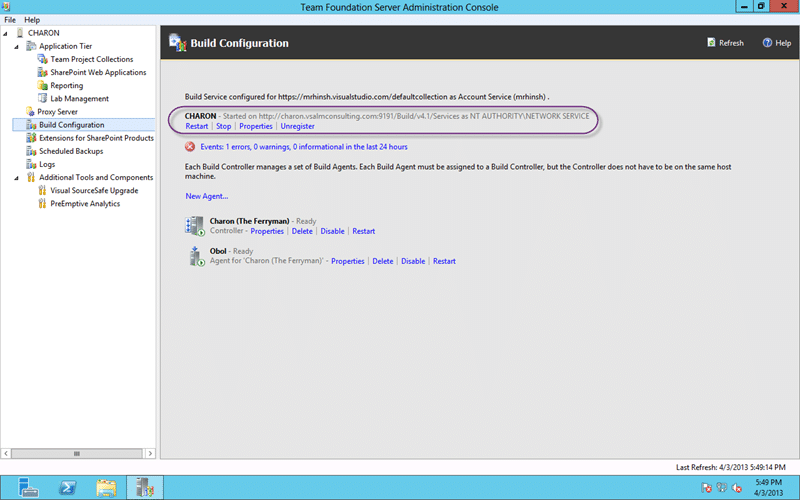The width and height of the screenshot is (800, 500).
Task: Select Proxy Server in tree
Action: [58, 112]
